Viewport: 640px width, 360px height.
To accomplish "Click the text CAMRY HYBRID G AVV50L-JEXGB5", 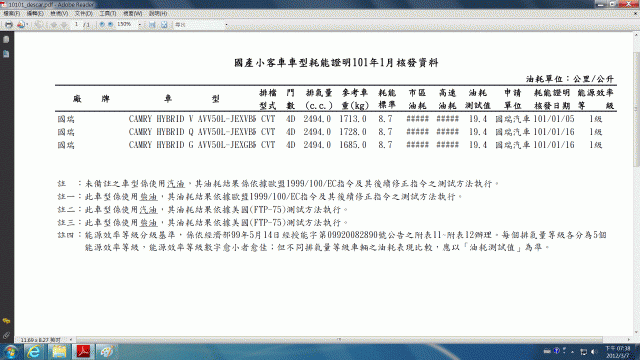I will click(x=192, y=145).
